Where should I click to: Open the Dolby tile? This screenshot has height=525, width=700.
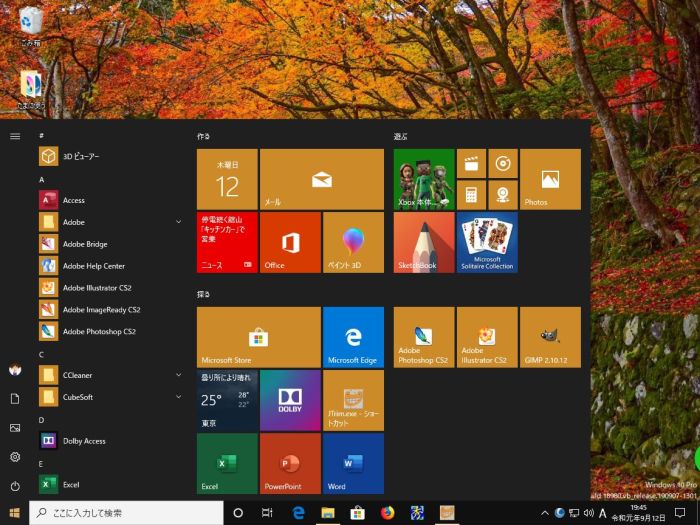point(290,400)
